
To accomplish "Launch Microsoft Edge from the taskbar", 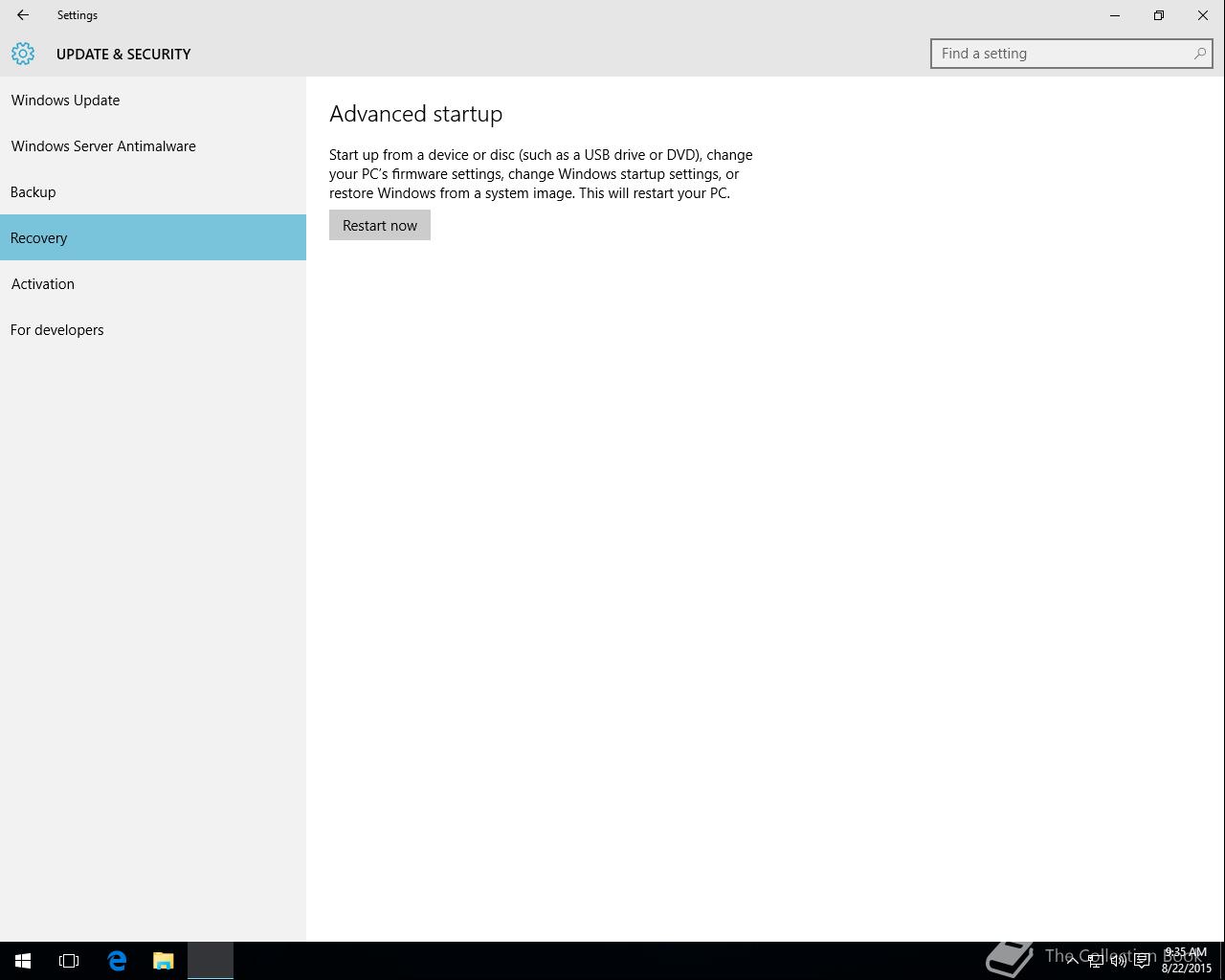I will (x=117, y=961).
